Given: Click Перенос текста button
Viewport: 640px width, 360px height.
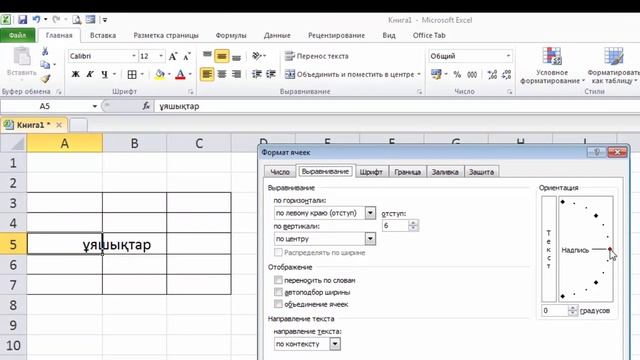Looking at the screenshot, I should point(317,56).
